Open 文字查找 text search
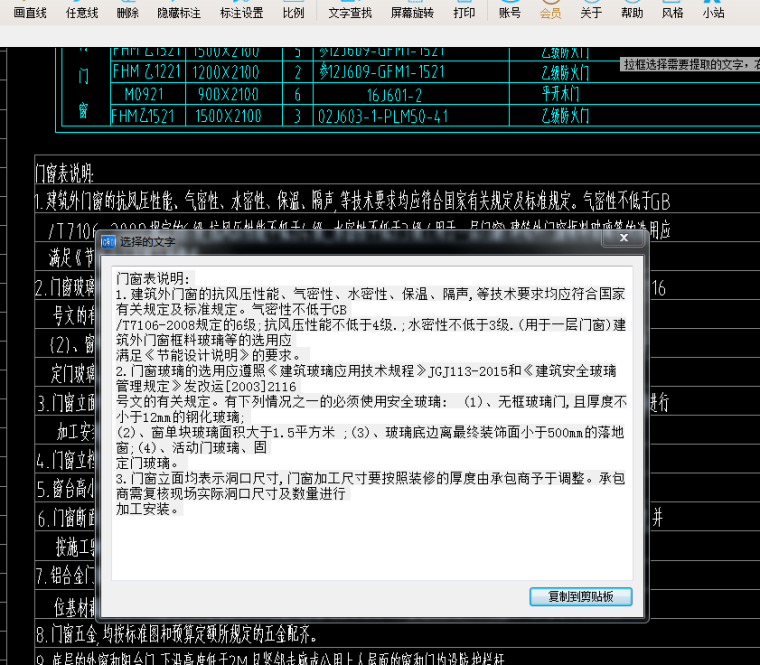Image resolution: width=760 pixels, height=665 pixels. 350,13
